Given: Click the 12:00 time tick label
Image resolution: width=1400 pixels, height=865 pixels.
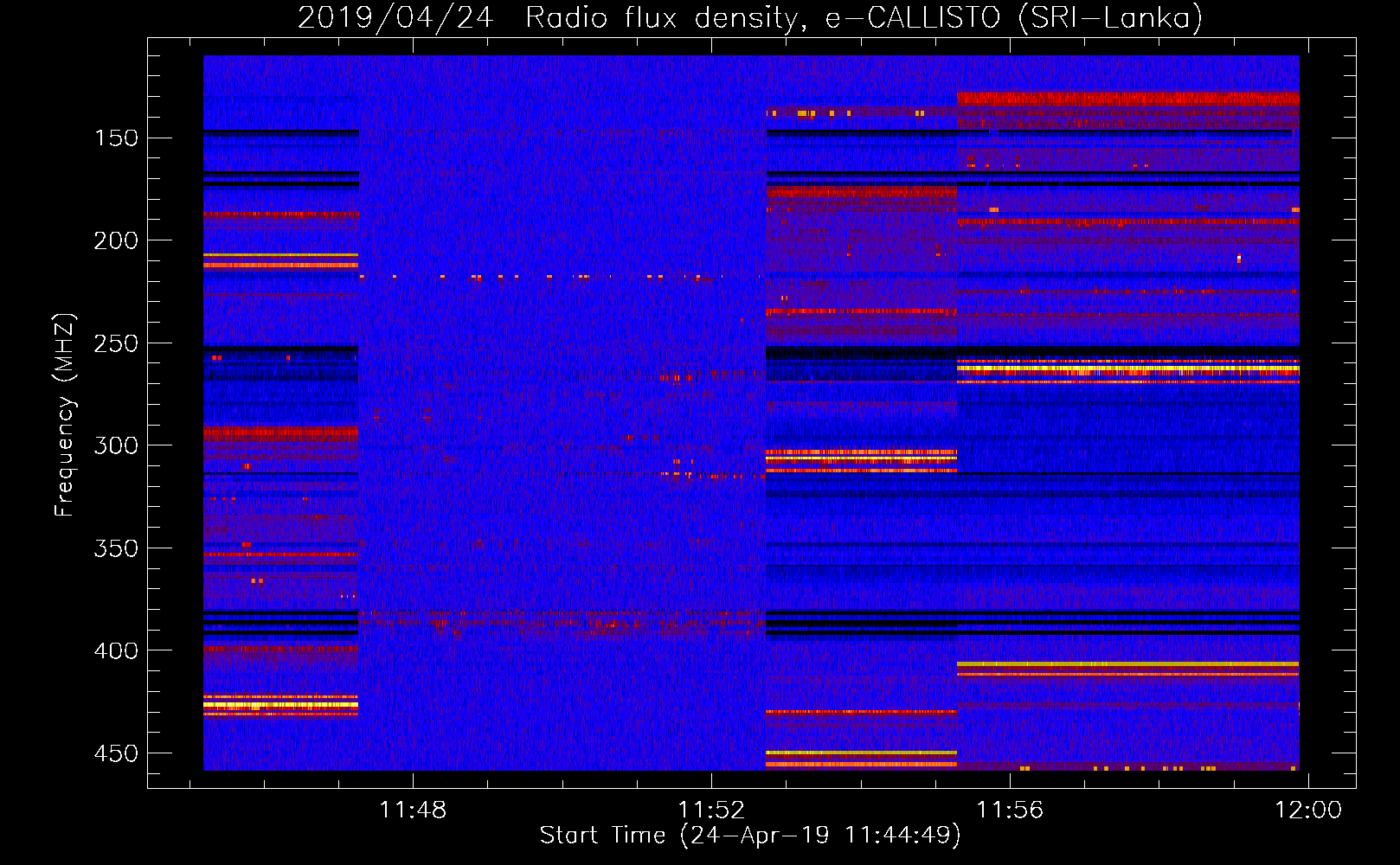Looking at the screenshot, I should click(x=1308, y=810).
